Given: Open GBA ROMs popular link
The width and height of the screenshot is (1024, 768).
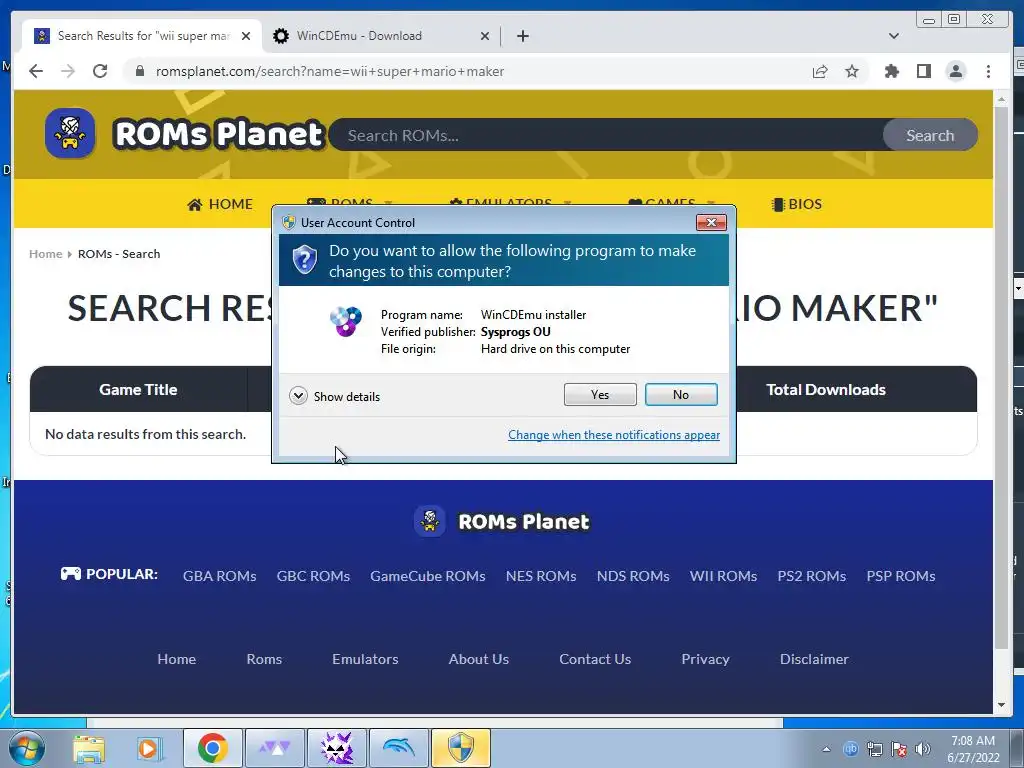Looking at the screenshot, I should click(x=219, y=576).
